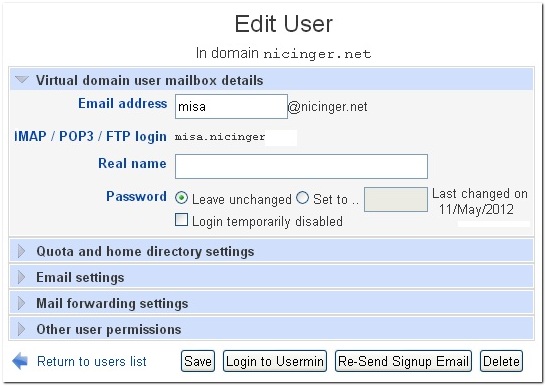Click the Real name label
Viewport: 546px width, 386px height.
pos(132,163)
